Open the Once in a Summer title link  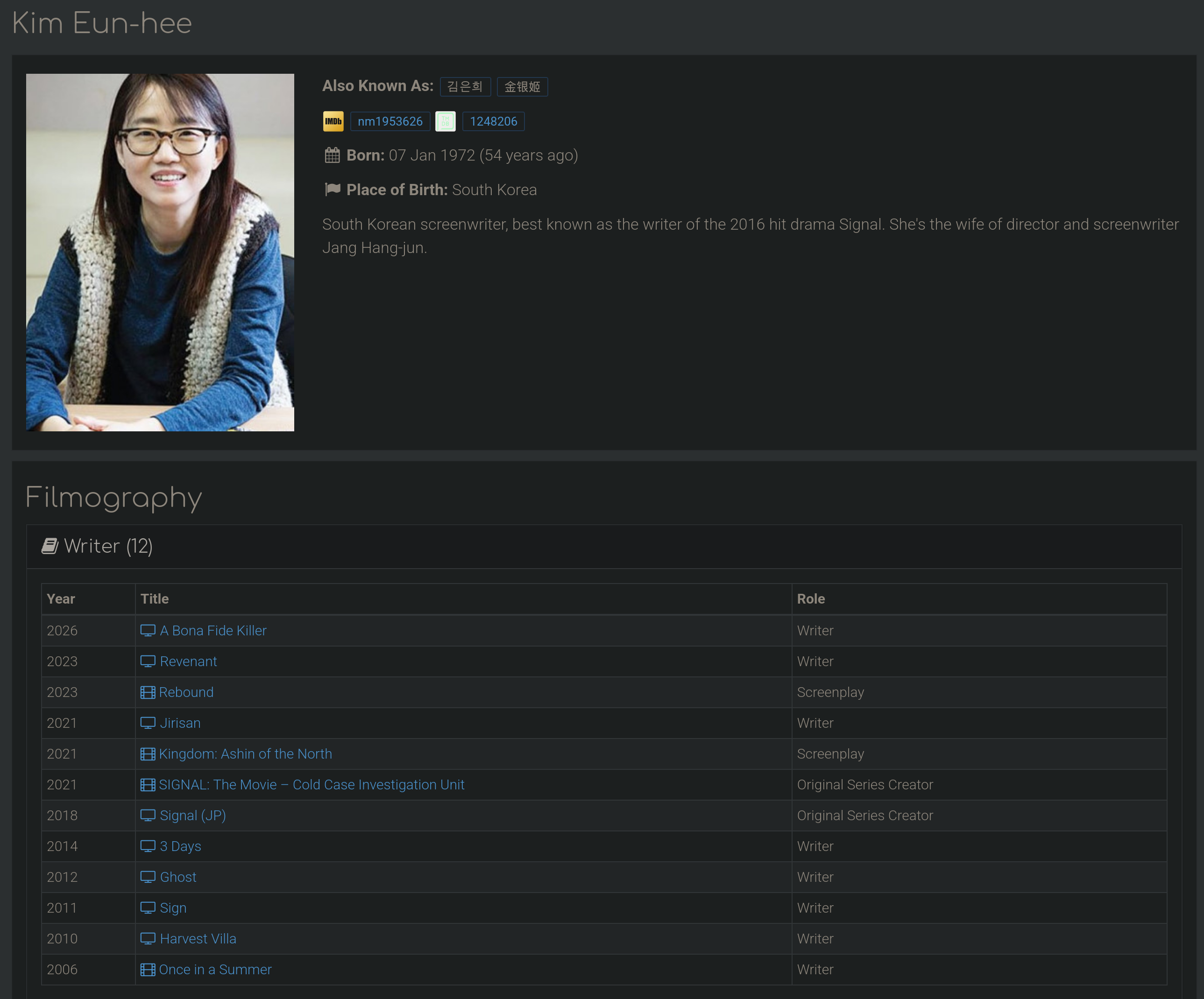click(216, 970)
